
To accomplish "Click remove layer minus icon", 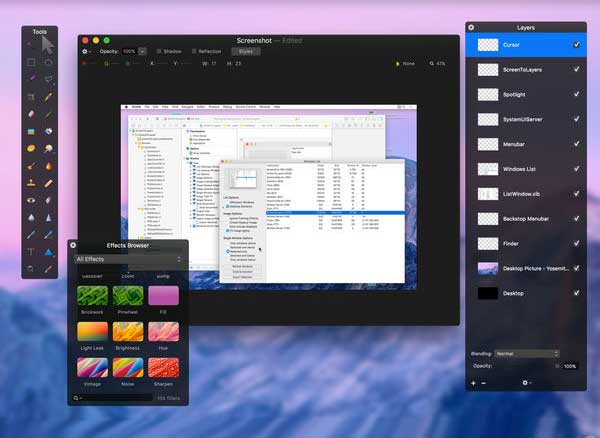I will point(484,383).
